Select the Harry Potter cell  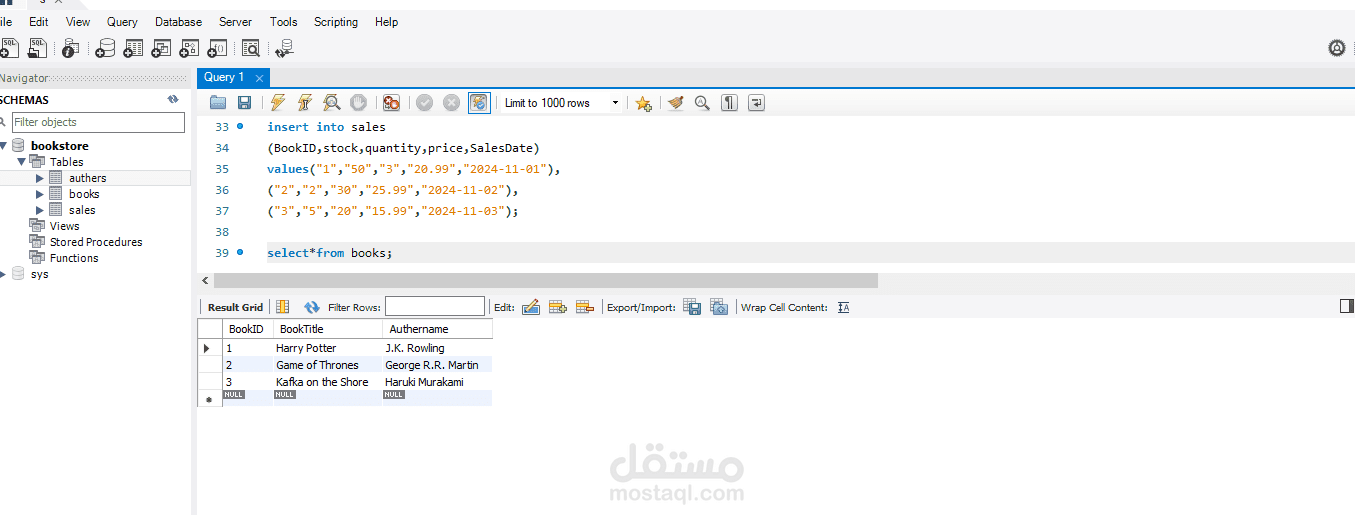[327, 348]
